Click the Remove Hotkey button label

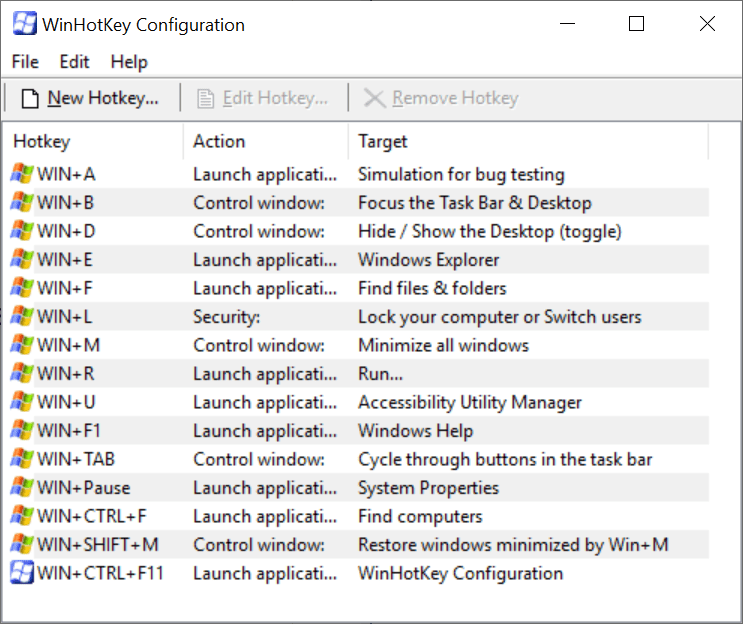(455, 98)
